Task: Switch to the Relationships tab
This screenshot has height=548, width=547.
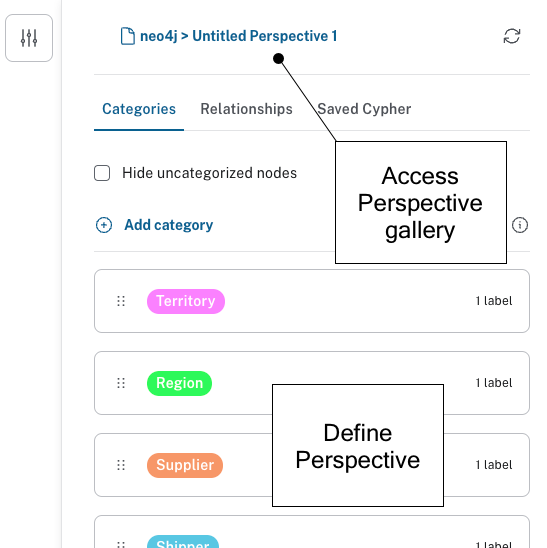Action: pos(246,109)
